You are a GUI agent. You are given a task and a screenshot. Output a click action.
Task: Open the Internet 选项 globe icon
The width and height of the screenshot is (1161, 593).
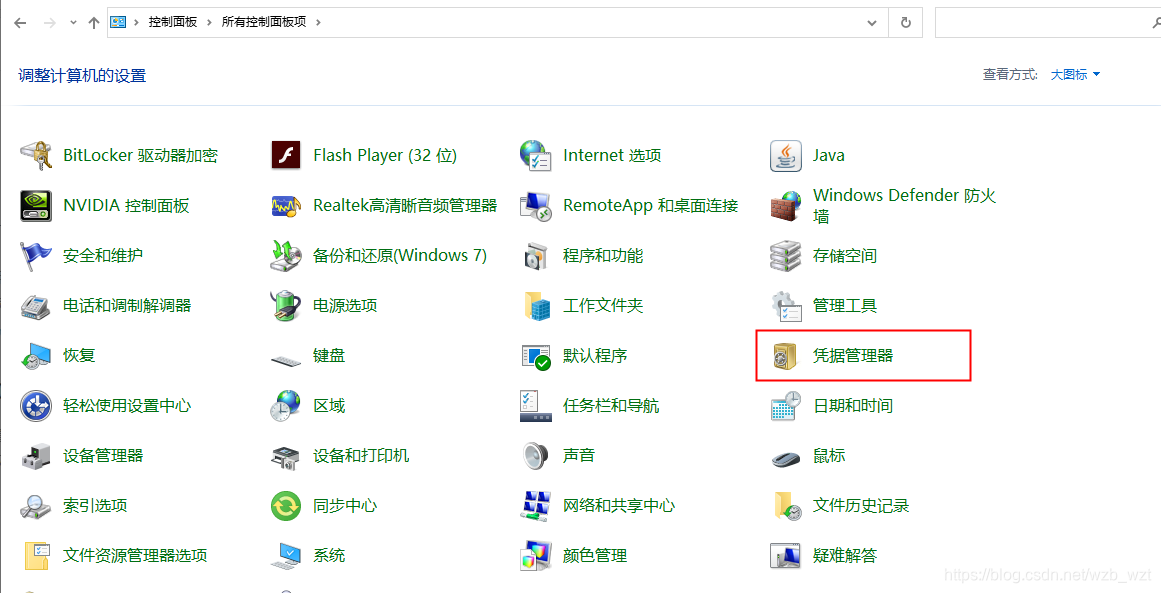click(535, 155)
